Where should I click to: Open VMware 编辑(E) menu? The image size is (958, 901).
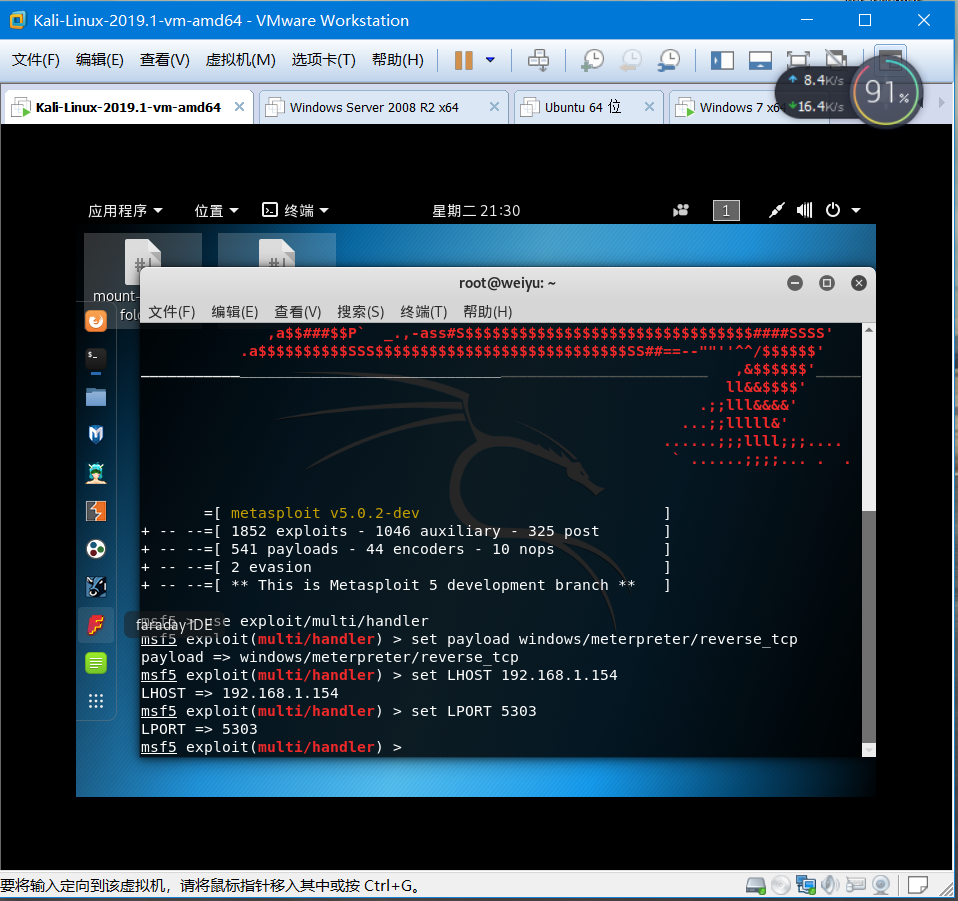[x=100, y=60]
